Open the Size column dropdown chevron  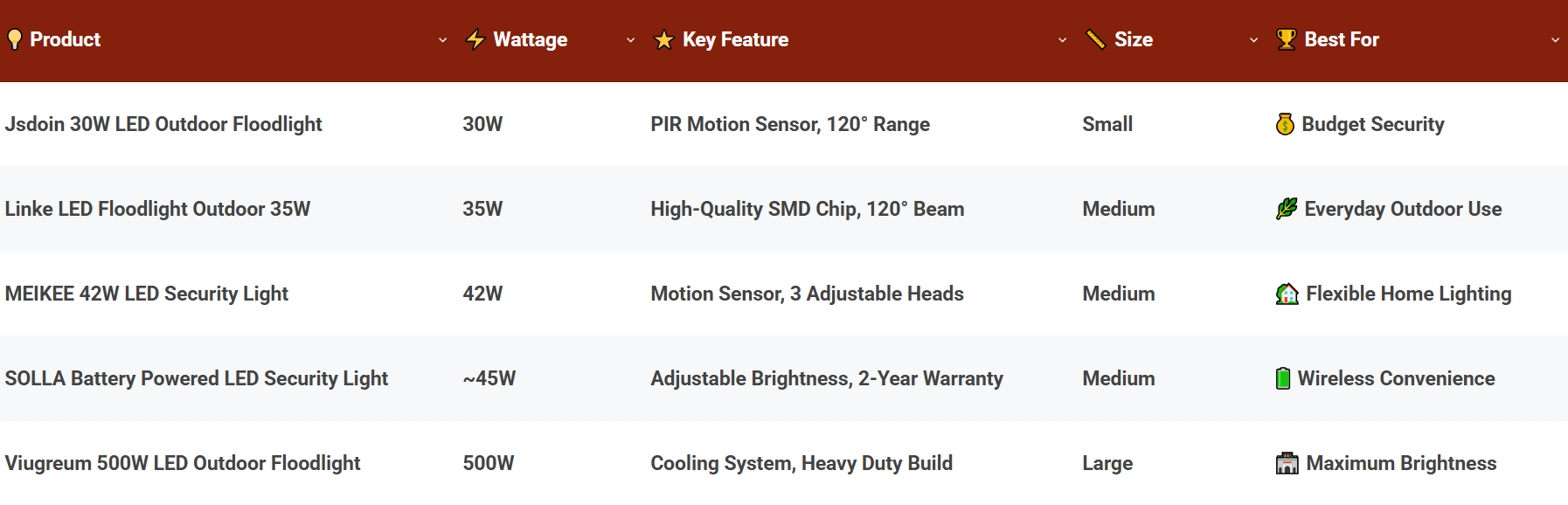(1253, 40)
